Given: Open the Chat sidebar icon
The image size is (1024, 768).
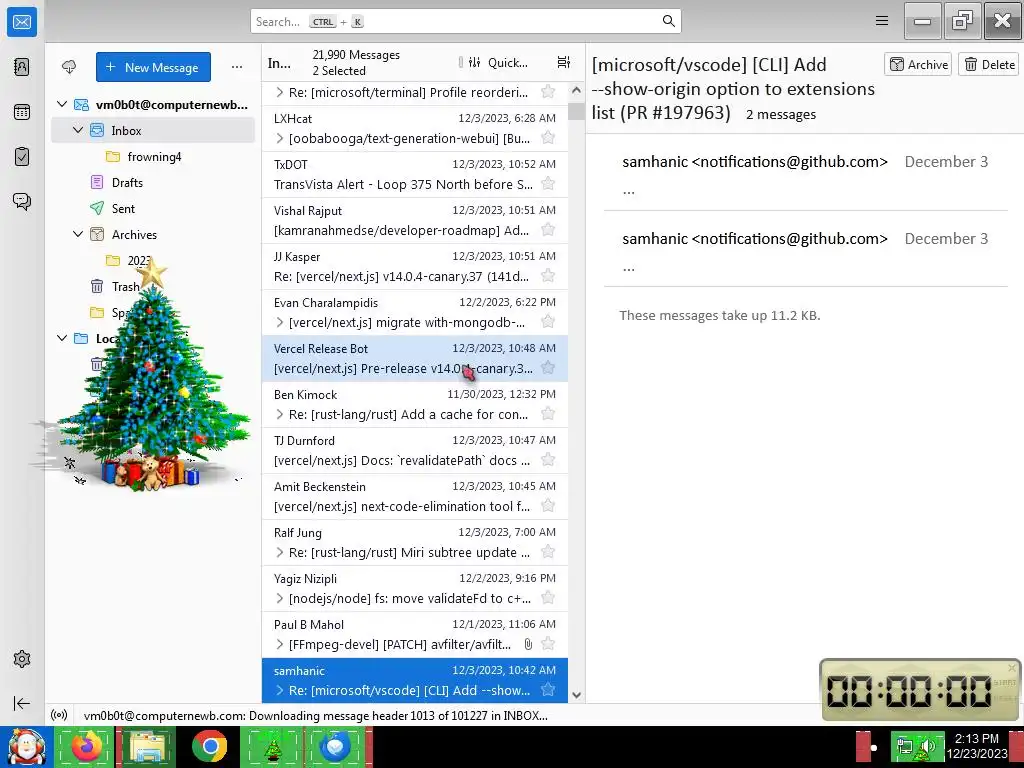Looking at the screenshot, I should tap(22, 201).
